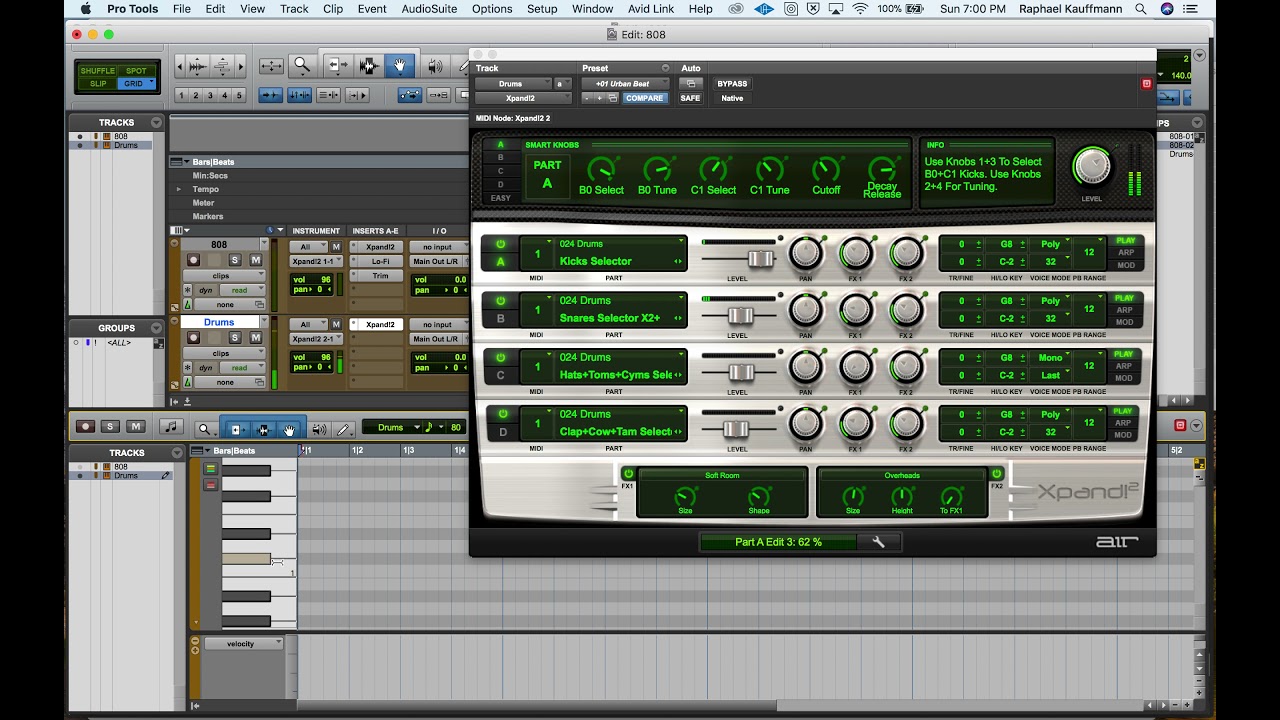The image size is (1280, 720).
Task: Toggle Tab to Transients button
Action: point(271,95)
